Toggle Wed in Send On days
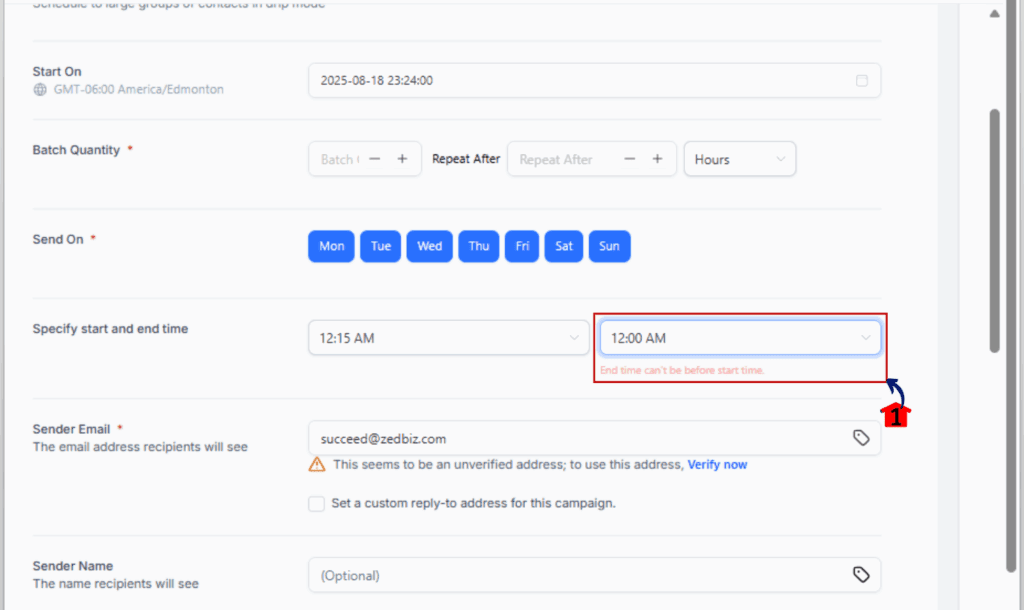This screenshot has height=610, width=1024. [430, 246]
